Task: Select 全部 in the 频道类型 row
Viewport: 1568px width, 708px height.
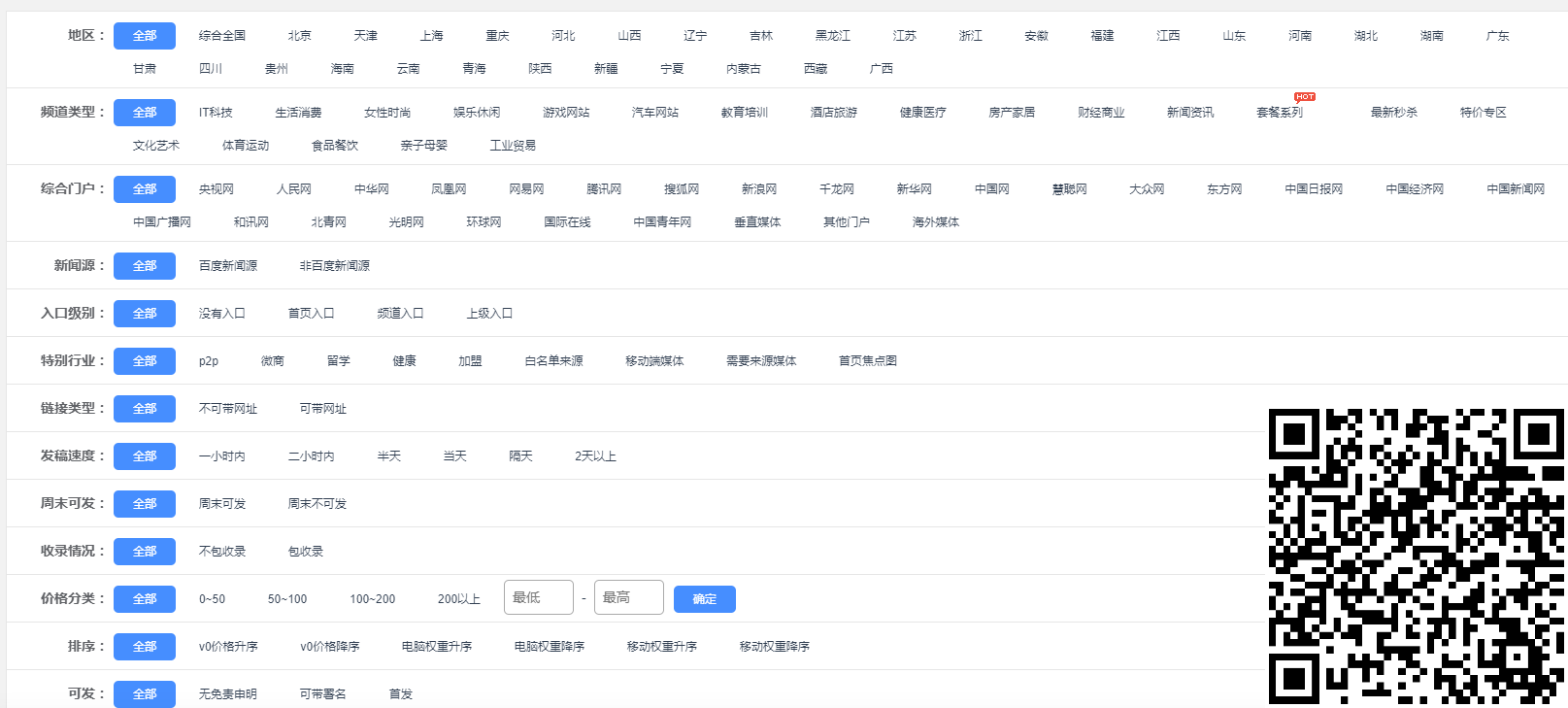Action: pyautogui.click(x=145, y=113)
